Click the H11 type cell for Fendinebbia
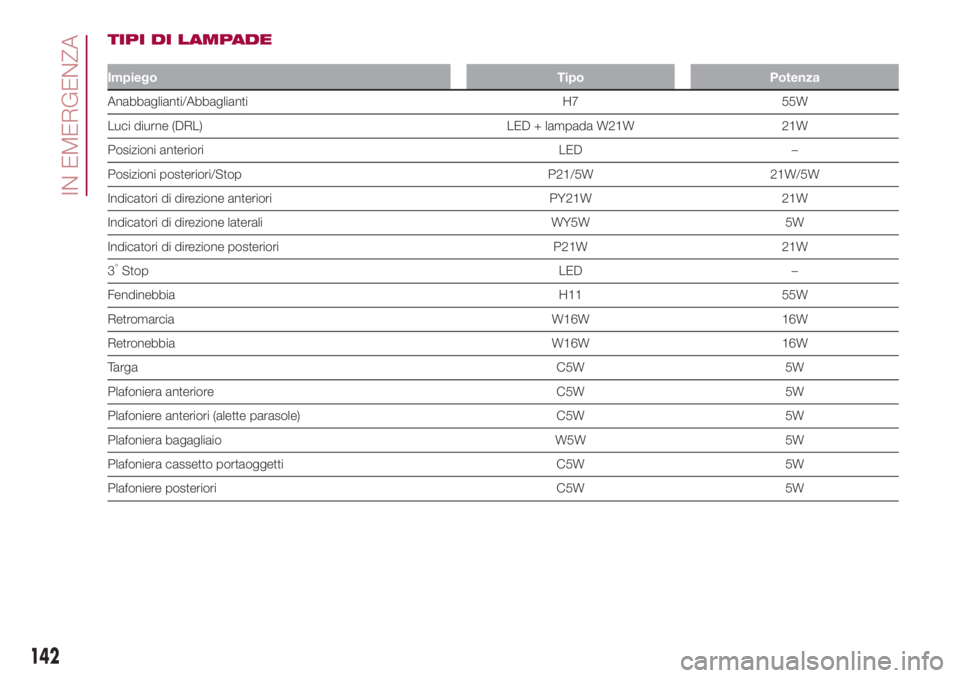 point(570,295)
